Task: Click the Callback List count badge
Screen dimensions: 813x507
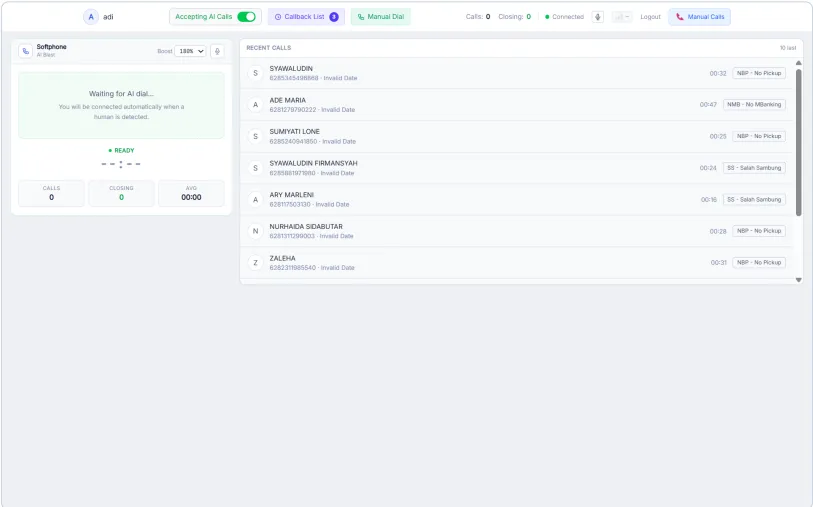Action: [334, 17]
